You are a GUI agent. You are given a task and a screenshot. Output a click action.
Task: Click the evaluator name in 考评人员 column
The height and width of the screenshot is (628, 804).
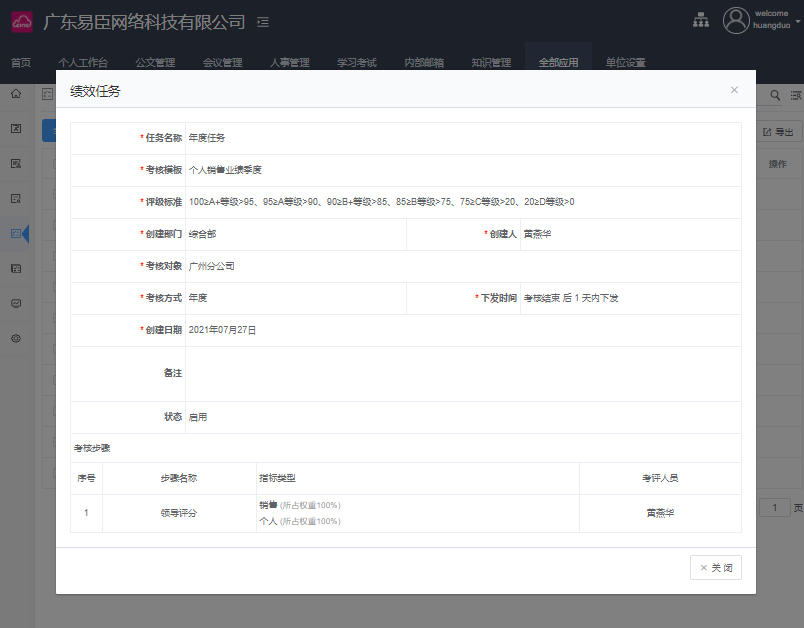660,513
